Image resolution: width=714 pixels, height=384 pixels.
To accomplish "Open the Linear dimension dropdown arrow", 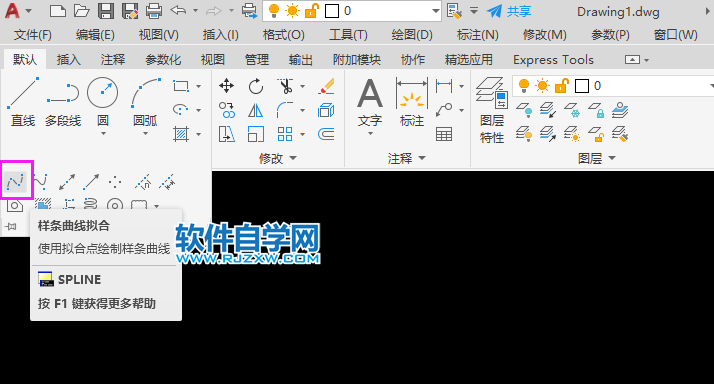I will 461,86.
